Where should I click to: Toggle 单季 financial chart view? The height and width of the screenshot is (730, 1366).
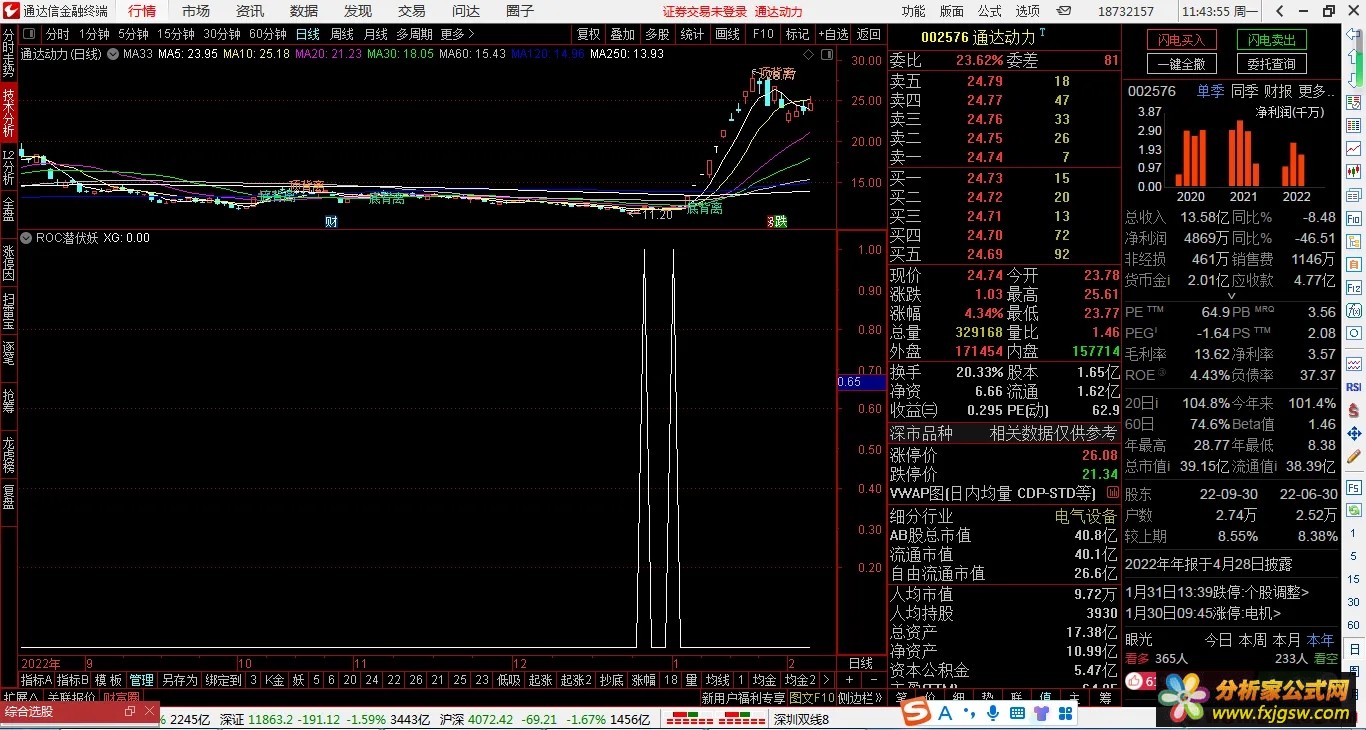(x=1210, y=91)
